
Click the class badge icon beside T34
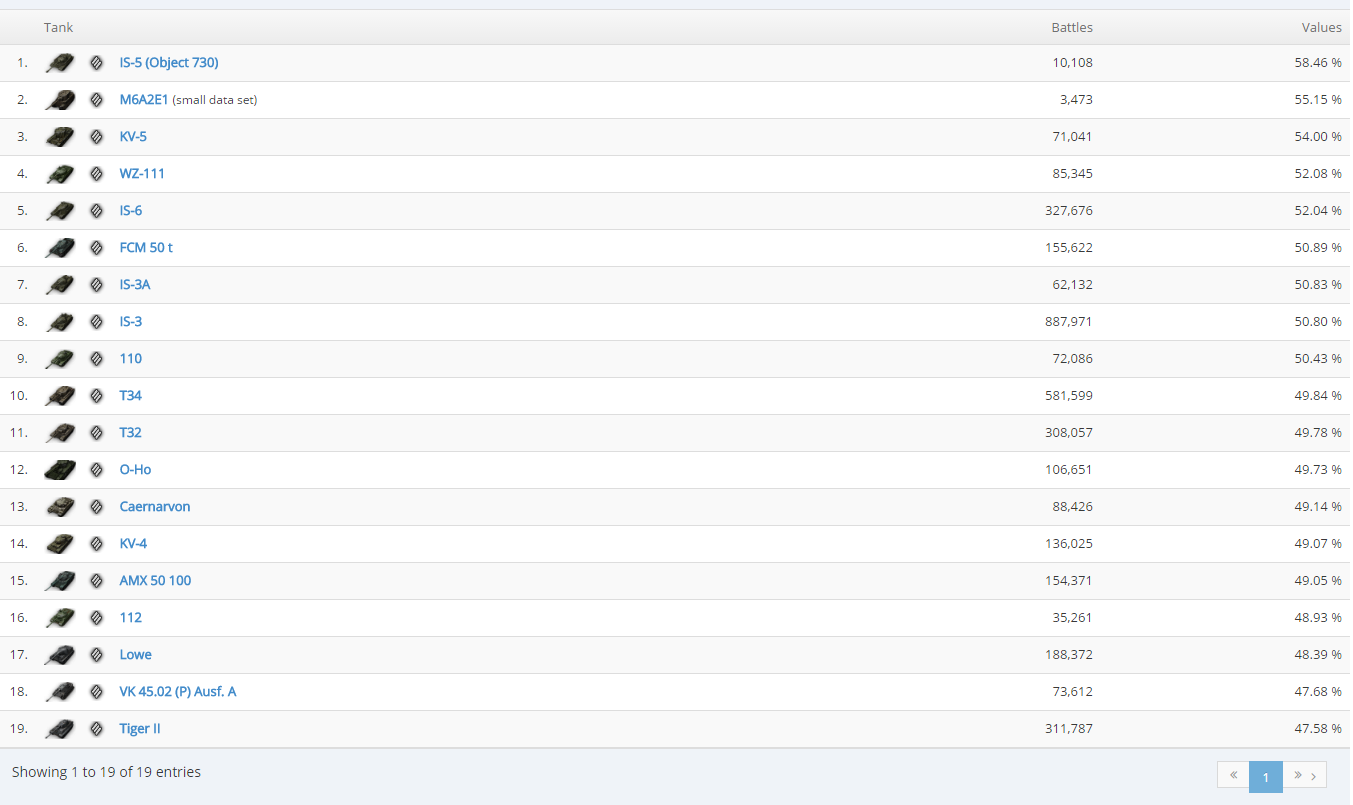[96, 396]
